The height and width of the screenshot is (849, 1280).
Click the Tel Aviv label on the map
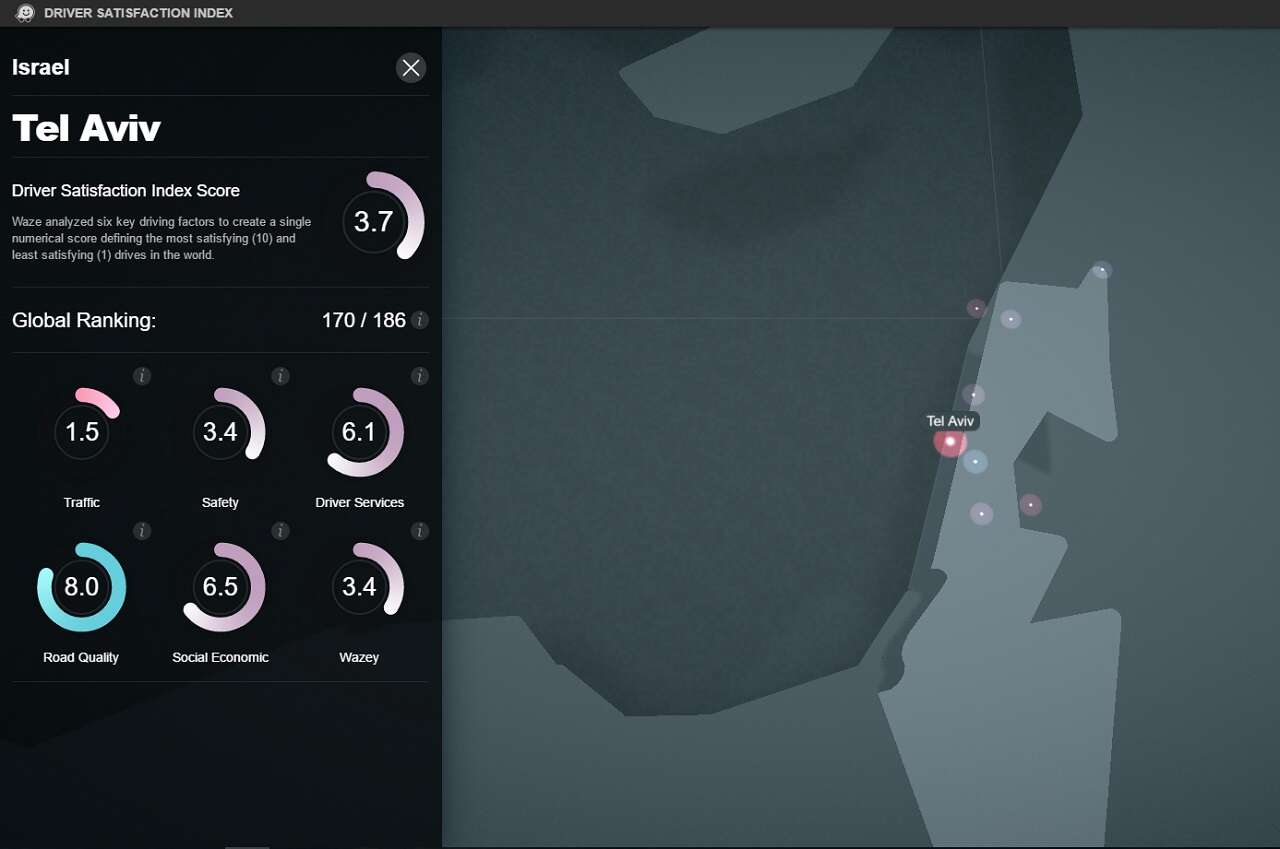coord(950,421)
